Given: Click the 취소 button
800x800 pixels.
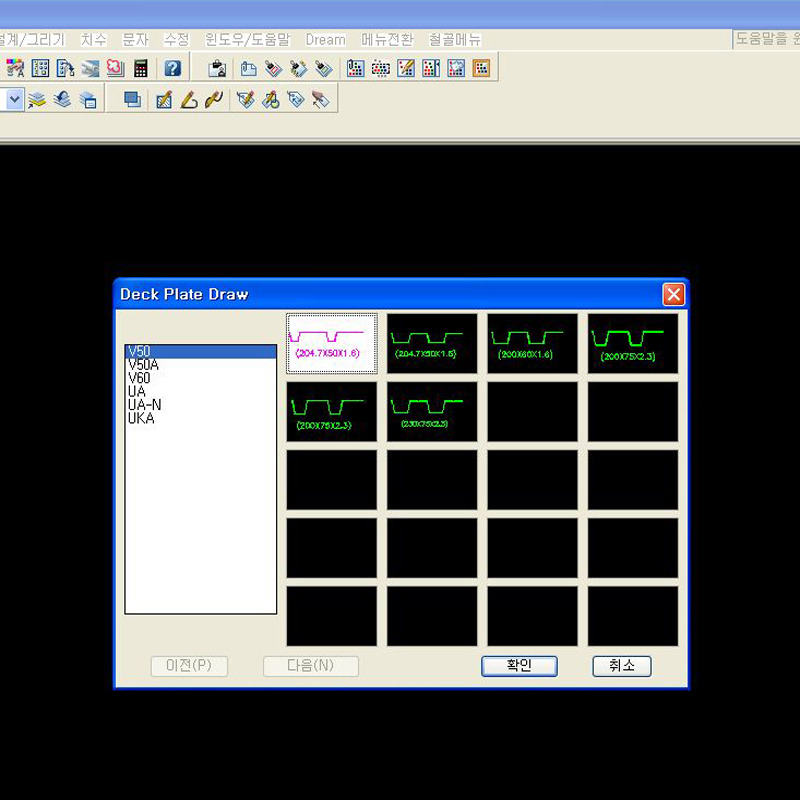Looking at the screenshot, I should point(621,666).
